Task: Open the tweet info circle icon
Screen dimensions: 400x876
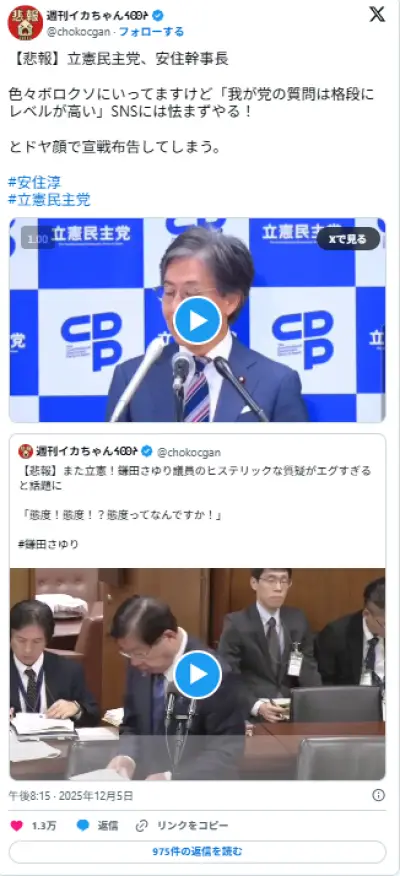Action: click(x=378, y=795)
